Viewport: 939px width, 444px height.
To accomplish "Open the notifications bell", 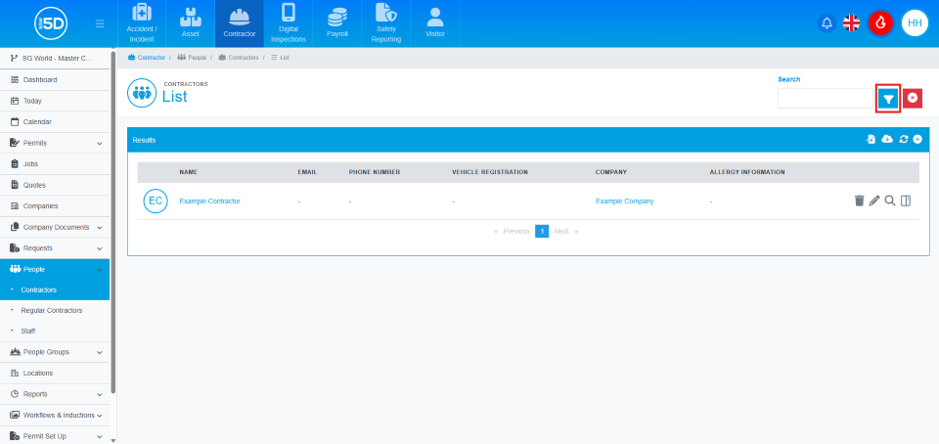I will [x=826, y=23].
